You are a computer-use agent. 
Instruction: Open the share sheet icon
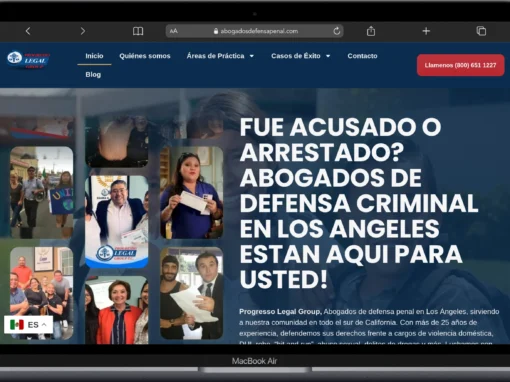(371, 31)
